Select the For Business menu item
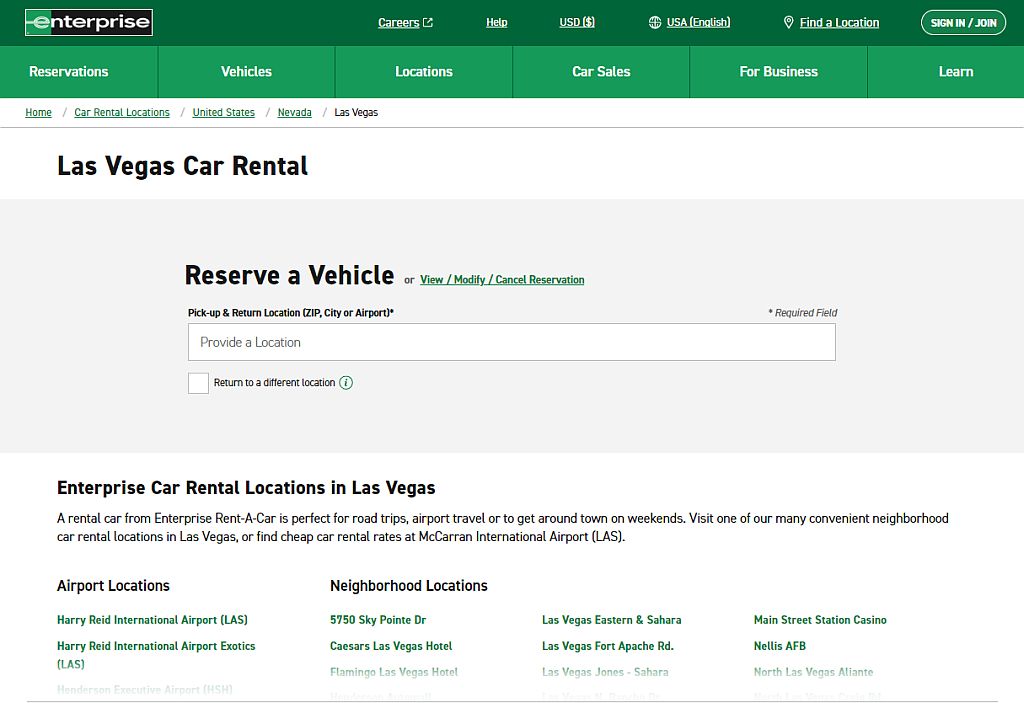Screen dimensions: 1024x703 pos(778,72)
